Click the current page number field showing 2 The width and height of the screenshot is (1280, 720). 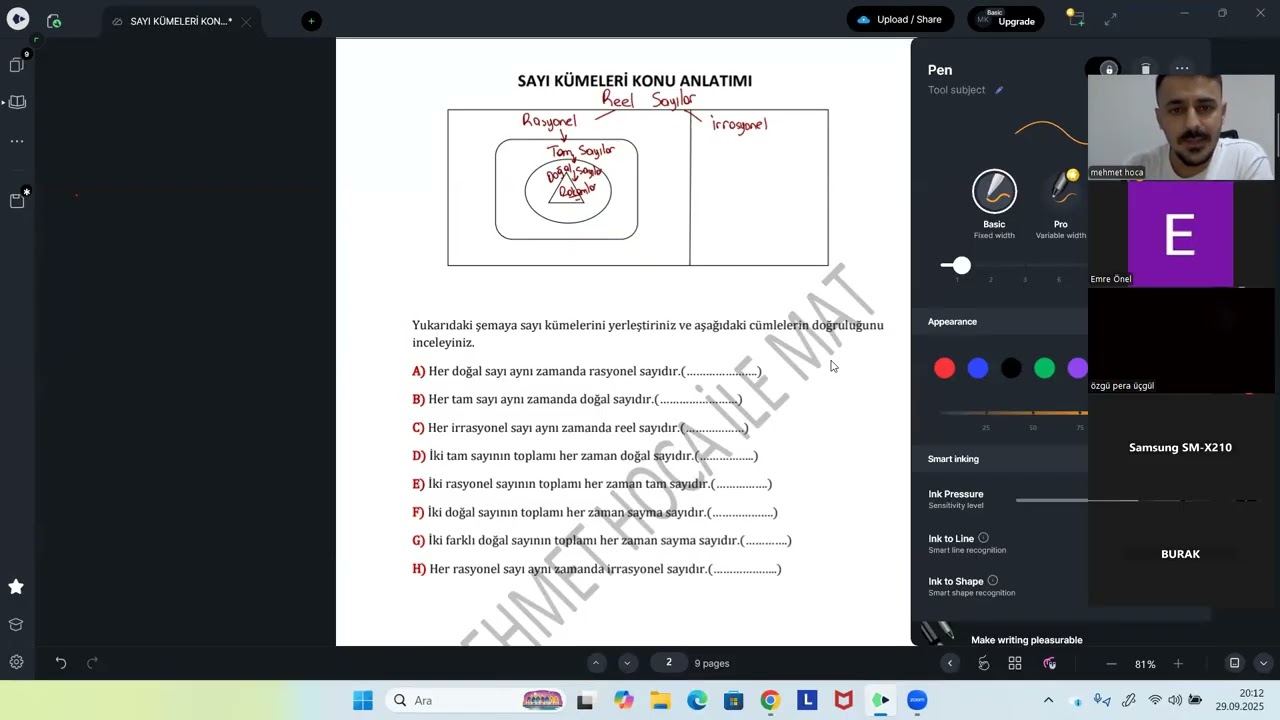click(x=669, y=662)
